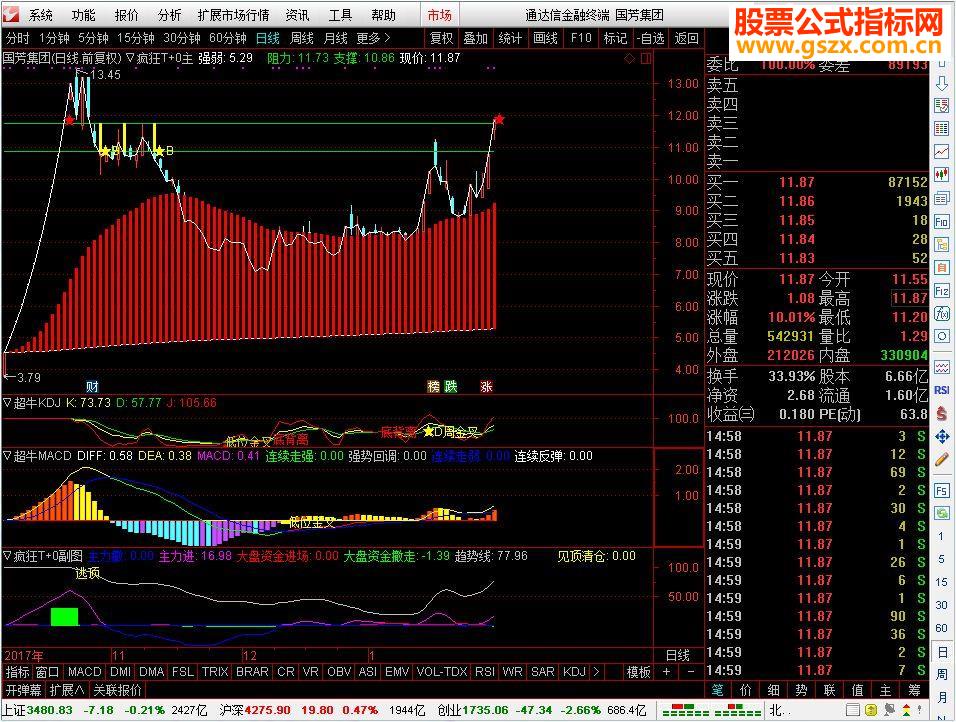This screenshot has height=722, width=956.
Task: Select the candlestick chart icon
Action: (x=942, y=174)
